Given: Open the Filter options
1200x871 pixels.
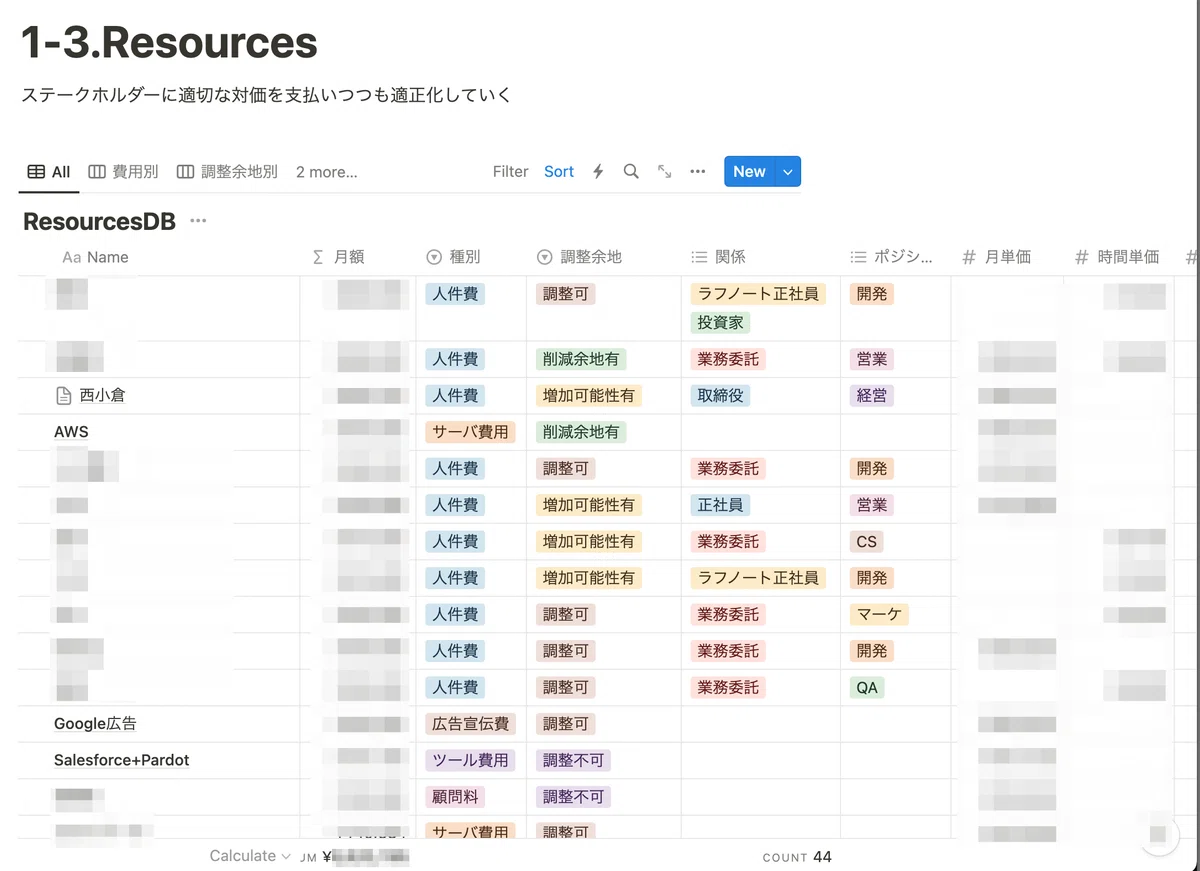Looking at the screenshot, I should tap(510, 172).
